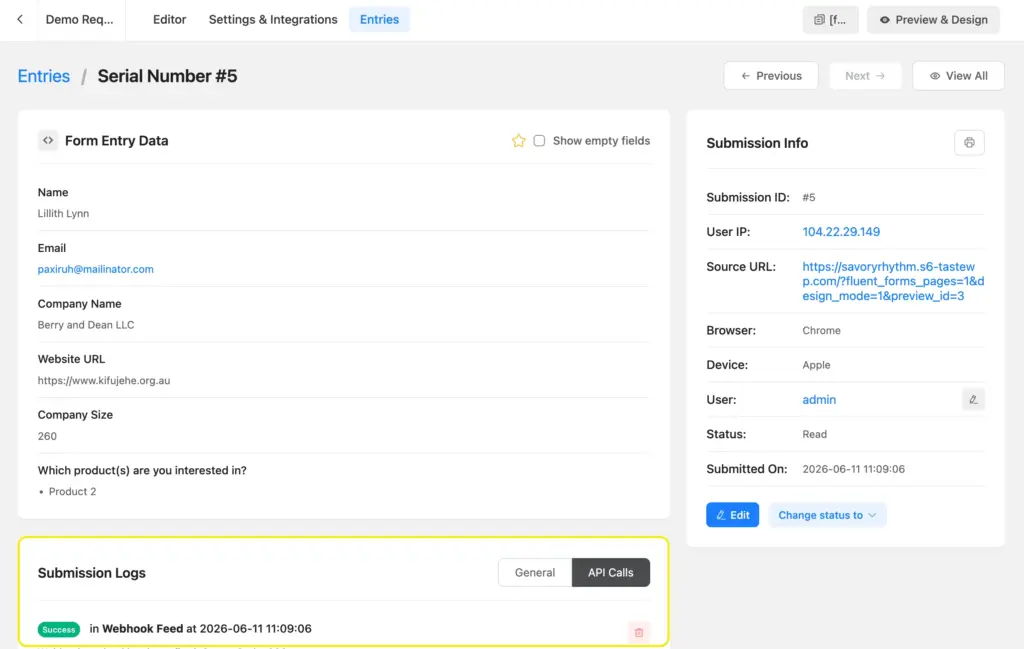Screen dimensions: 1024x649
Task: Print submission using the printer icon
Action: (969, 143)
